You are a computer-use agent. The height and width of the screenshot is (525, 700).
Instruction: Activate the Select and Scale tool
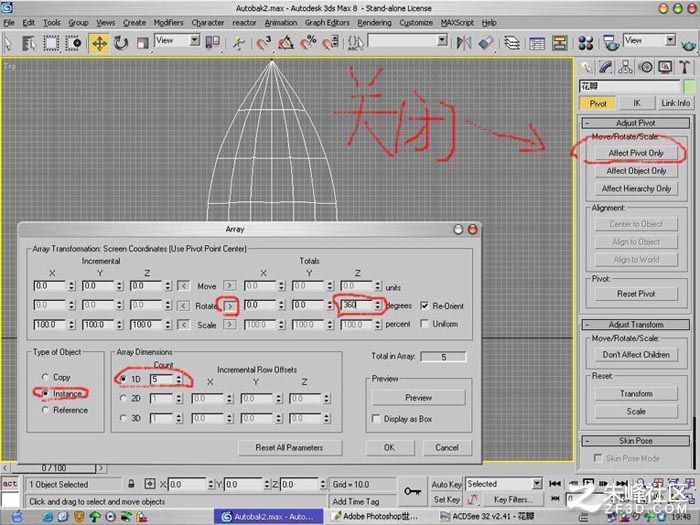[x=142, y=43]
